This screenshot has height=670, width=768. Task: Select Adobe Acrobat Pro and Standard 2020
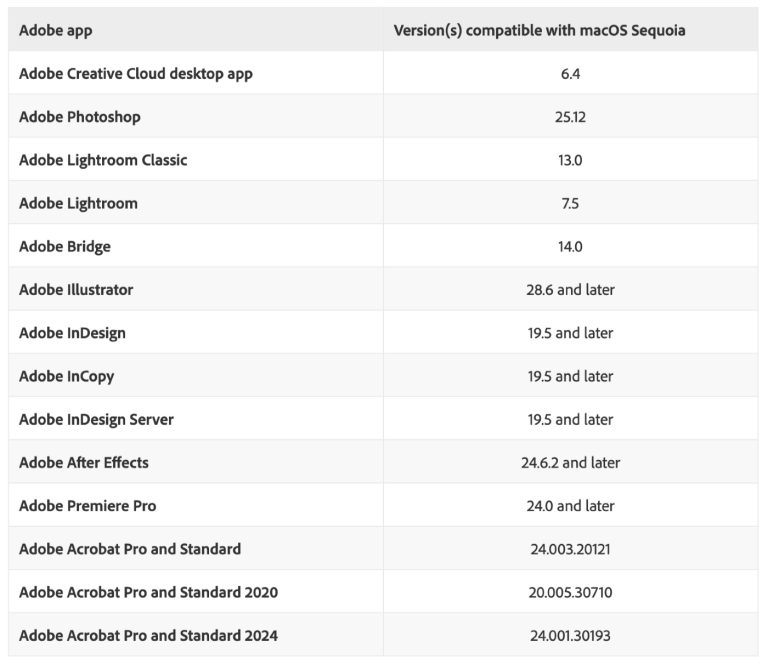click(x=148, y=592)
